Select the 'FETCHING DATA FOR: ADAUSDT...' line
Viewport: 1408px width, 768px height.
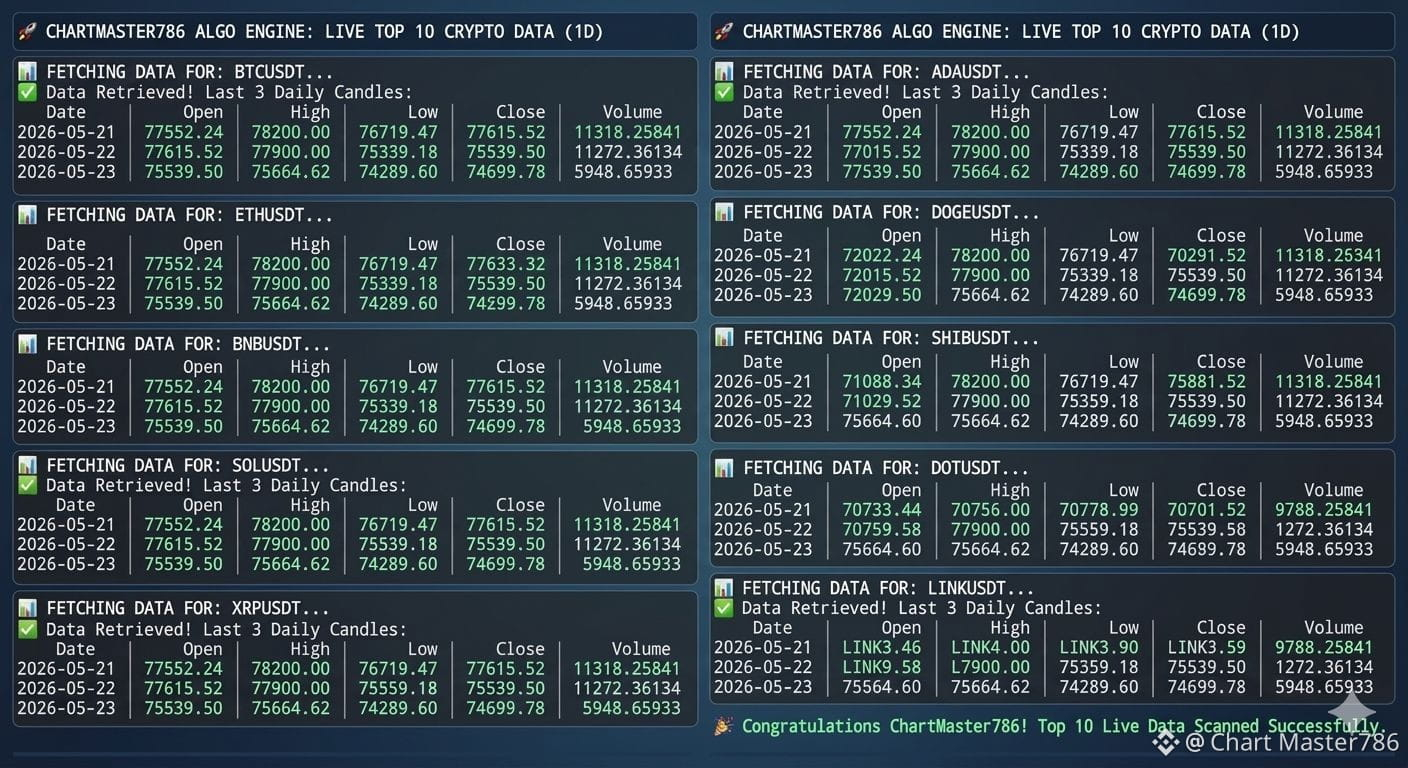[887, 72]
